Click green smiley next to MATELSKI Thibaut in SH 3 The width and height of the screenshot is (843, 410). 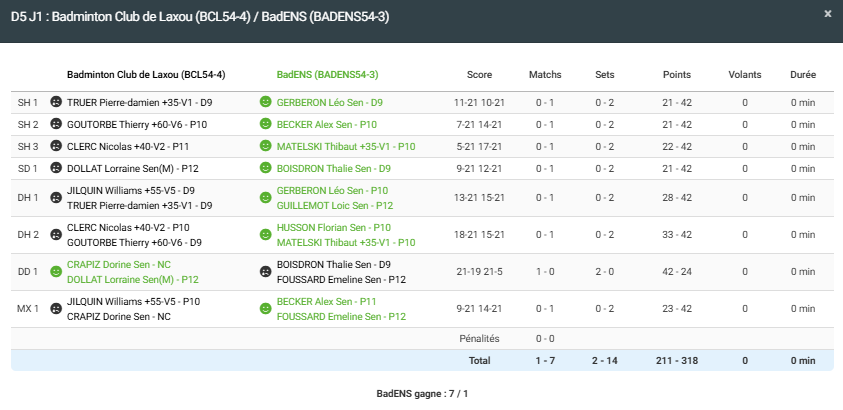(265, 146)
